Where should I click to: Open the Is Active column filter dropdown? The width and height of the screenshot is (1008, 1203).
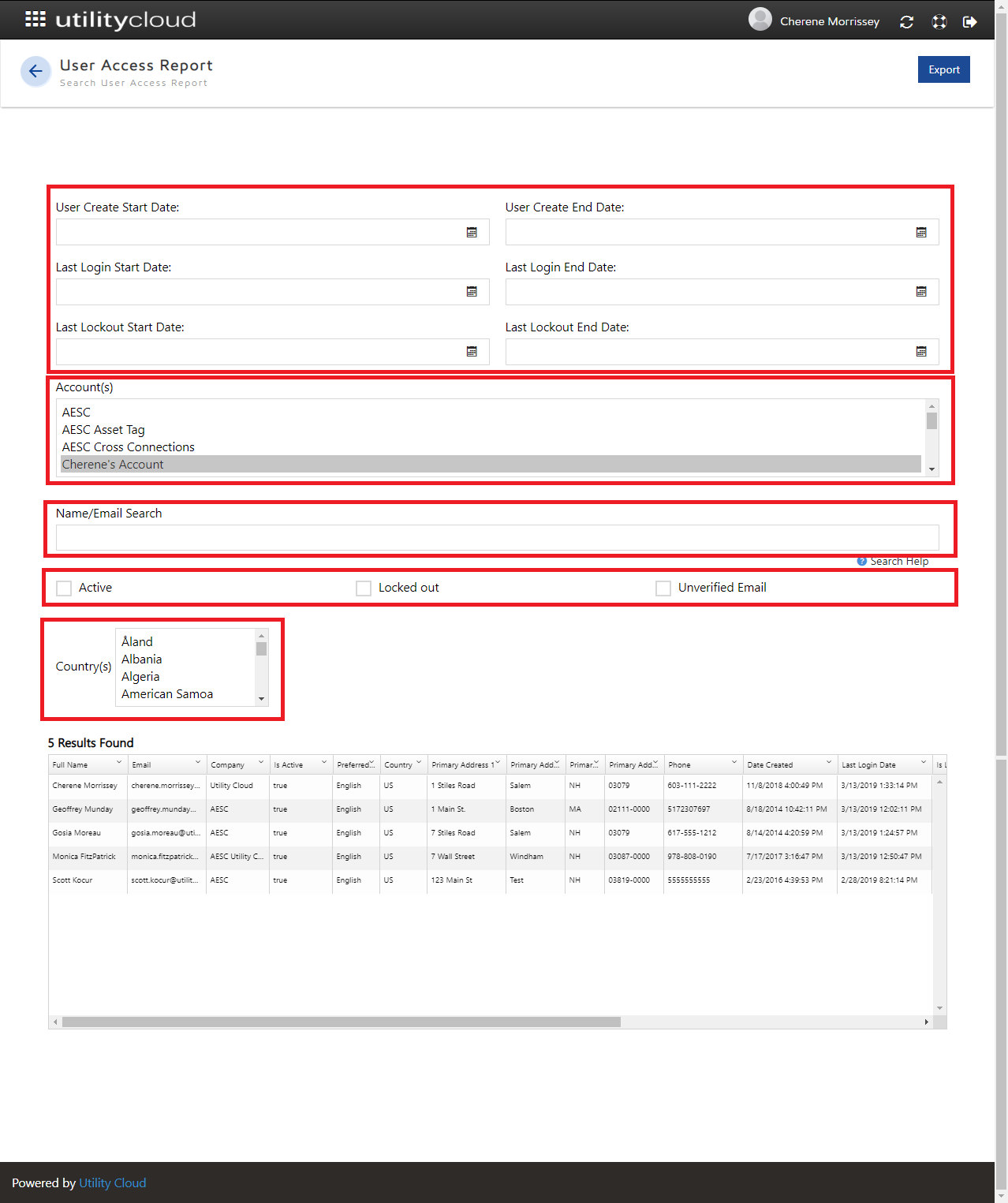click(323, 762)
